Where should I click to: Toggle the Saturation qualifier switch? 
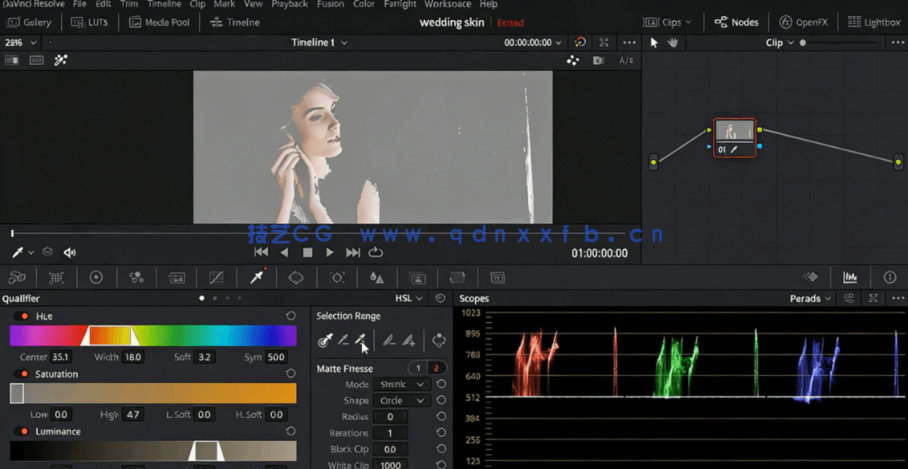[21, 374]
